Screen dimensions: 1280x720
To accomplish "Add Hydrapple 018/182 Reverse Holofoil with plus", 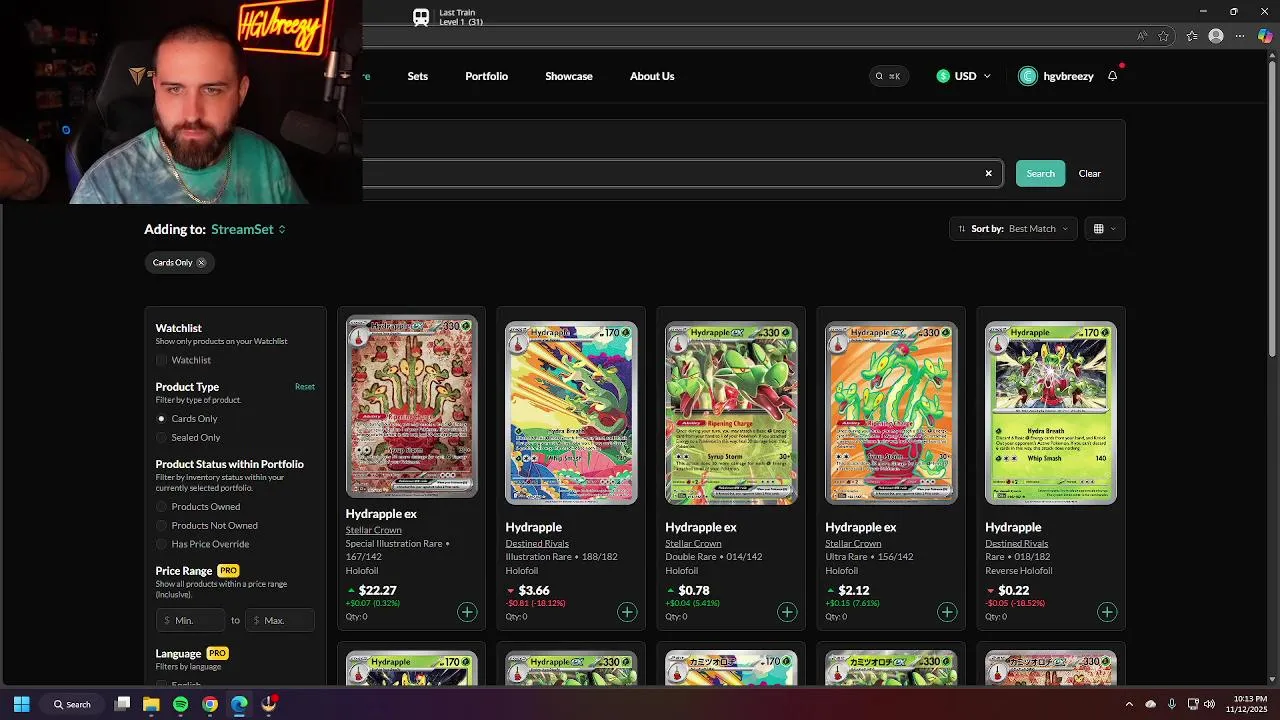I will click(1107, 612).
